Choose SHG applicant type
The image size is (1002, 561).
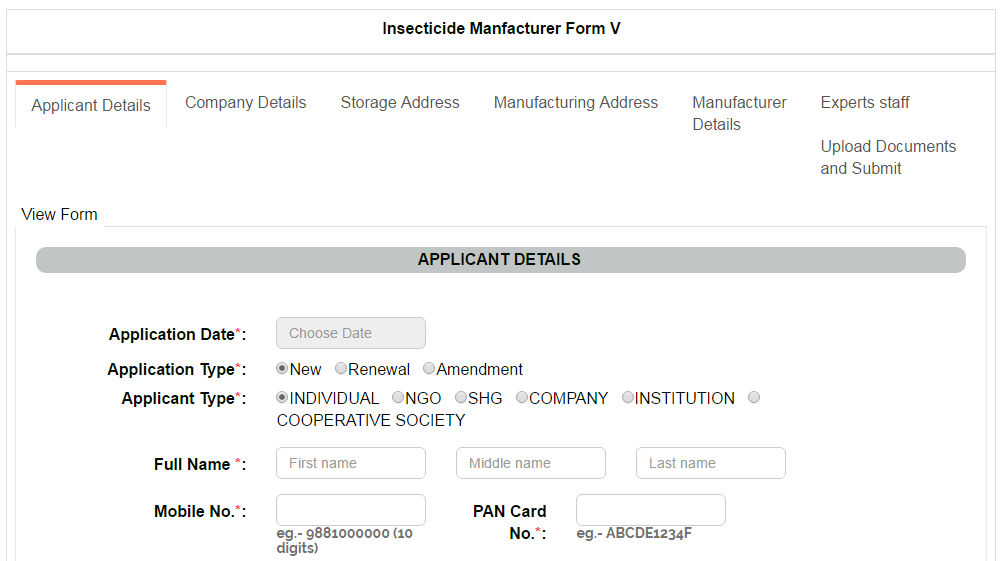click(461, 398)
